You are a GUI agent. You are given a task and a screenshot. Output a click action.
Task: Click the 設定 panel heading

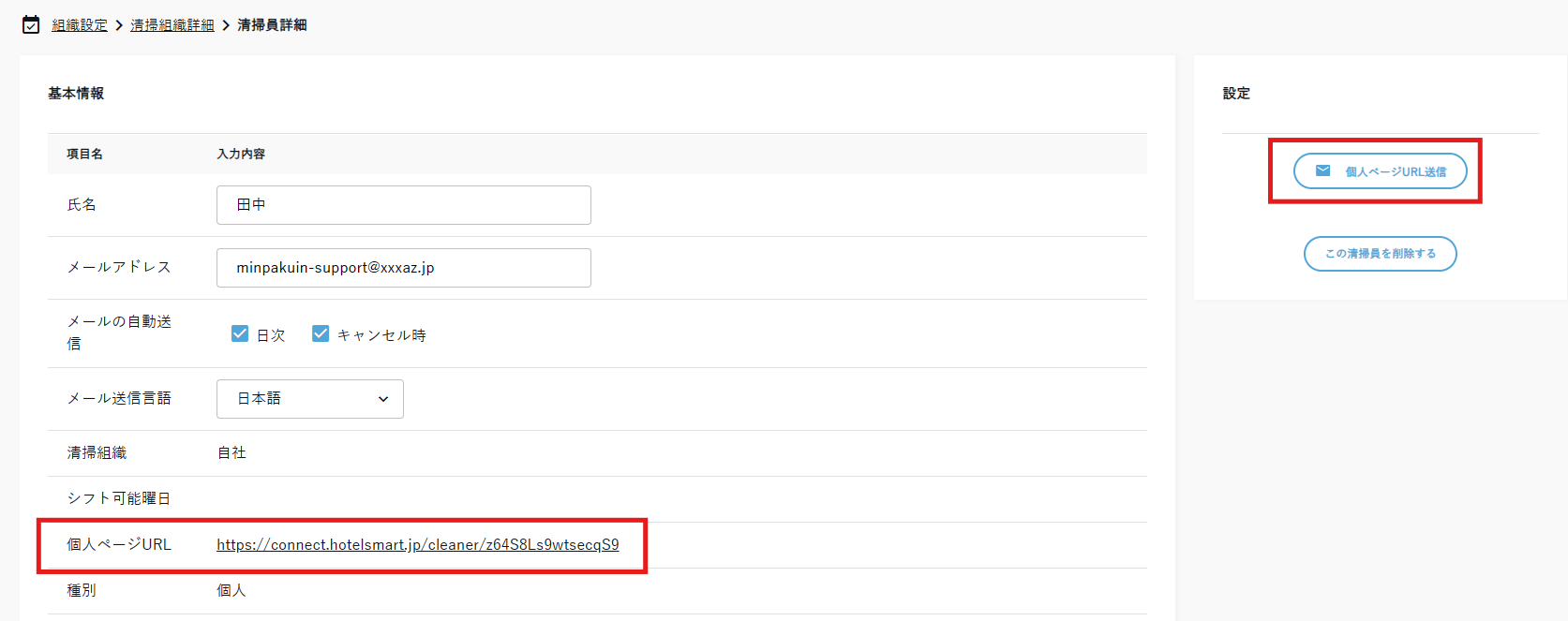[x=1235, y=94]
